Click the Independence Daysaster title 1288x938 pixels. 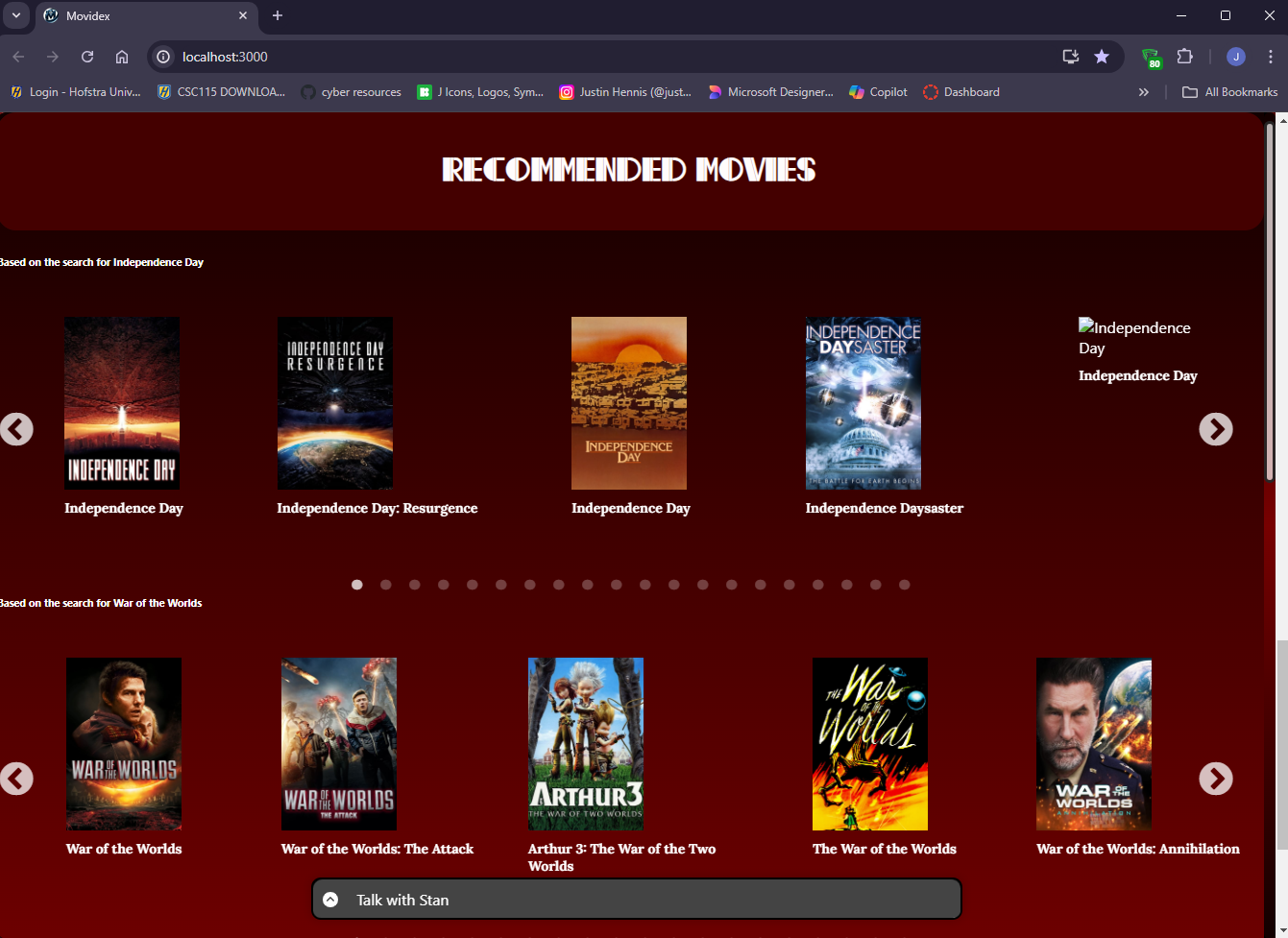(x=885, y=508)
